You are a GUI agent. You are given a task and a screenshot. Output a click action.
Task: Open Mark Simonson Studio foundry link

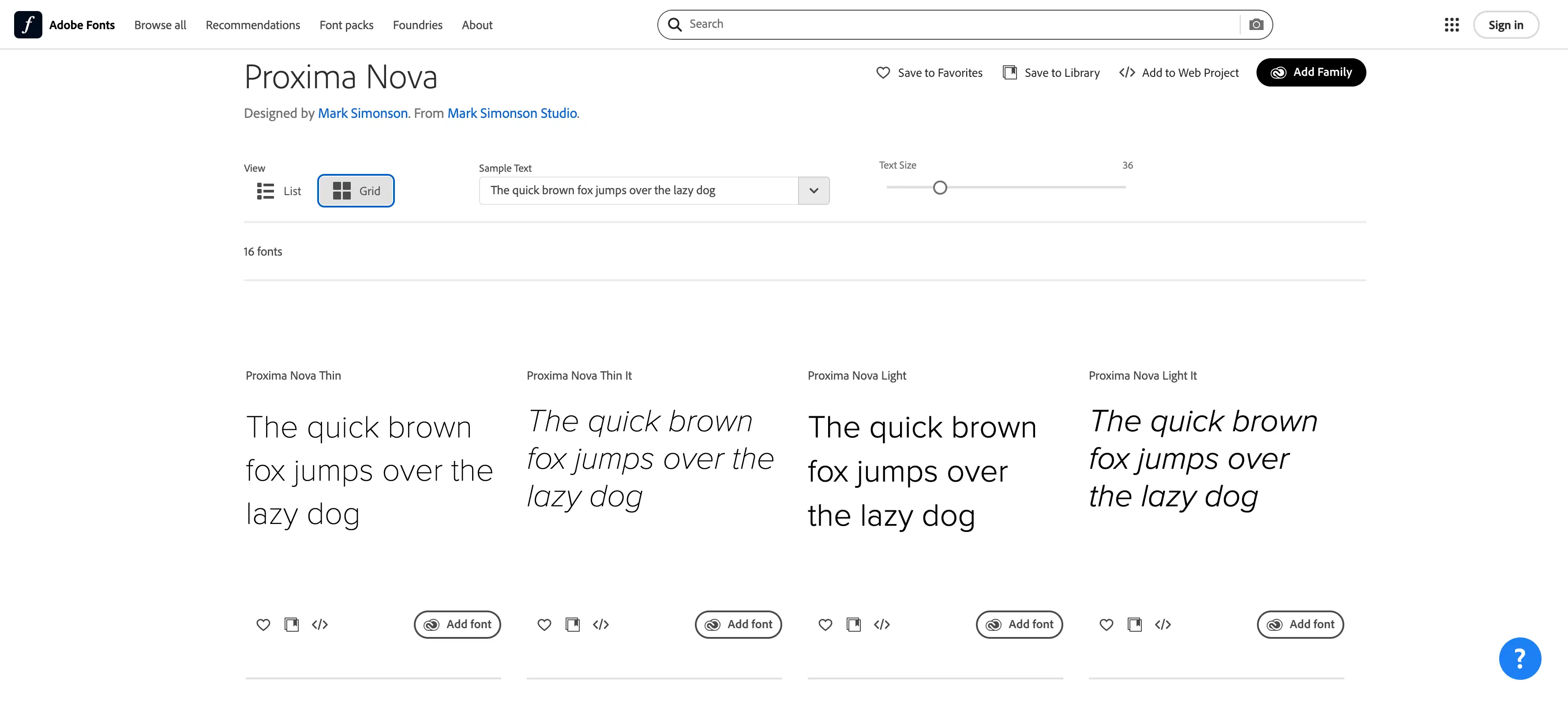(512, 113)
